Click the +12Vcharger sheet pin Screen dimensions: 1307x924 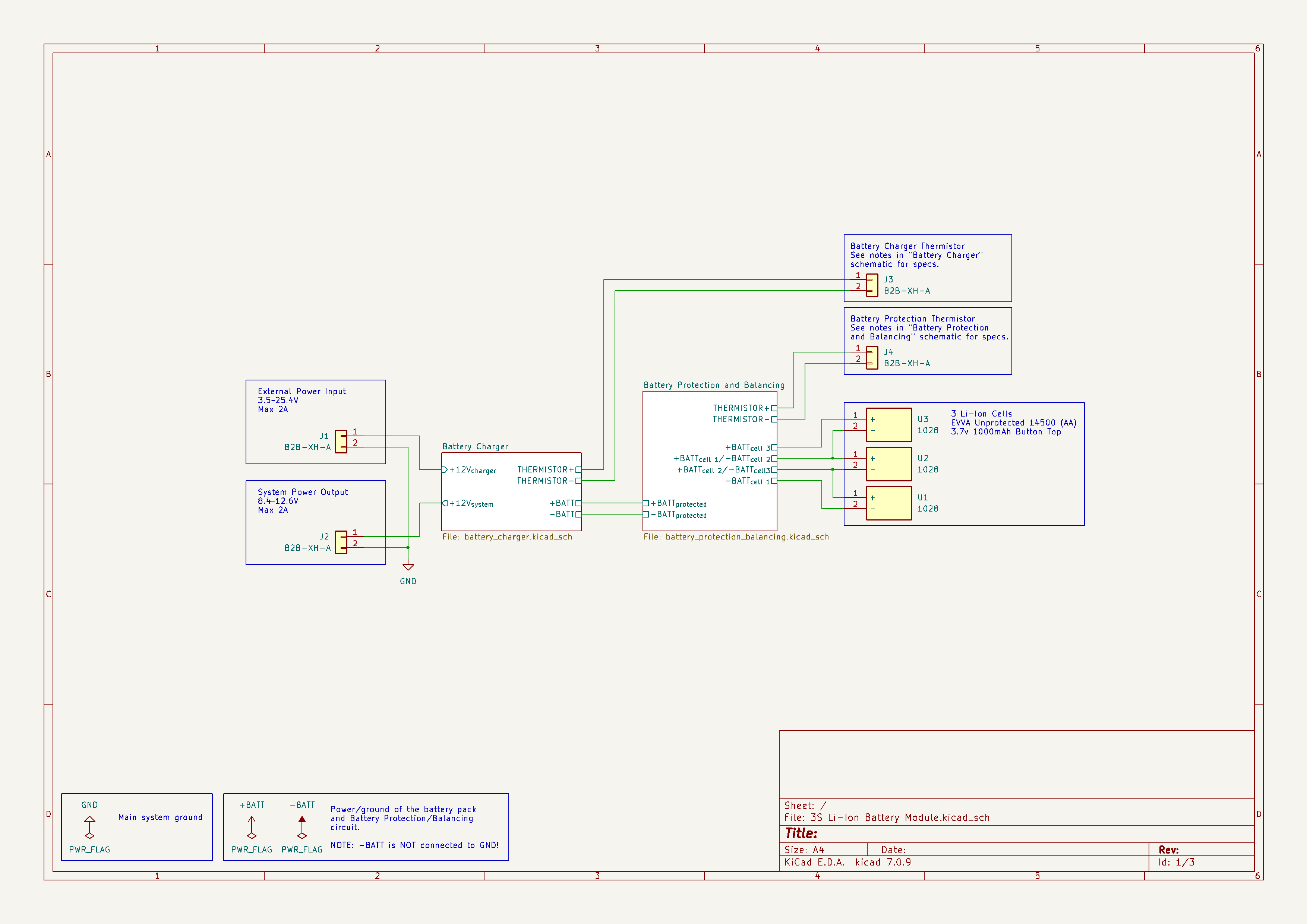(x=470, y=470)
